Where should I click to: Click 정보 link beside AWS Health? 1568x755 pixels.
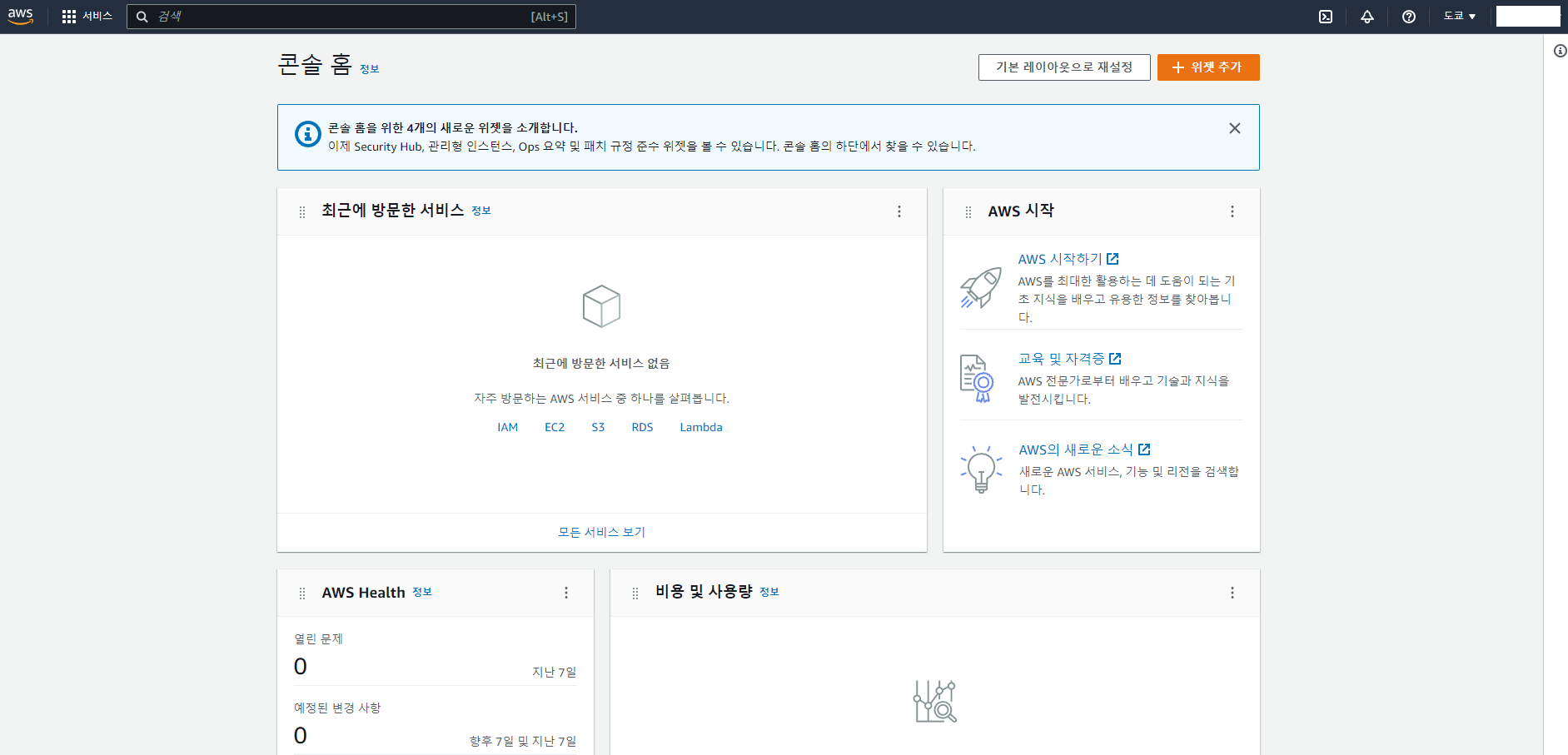coord(422,592)
